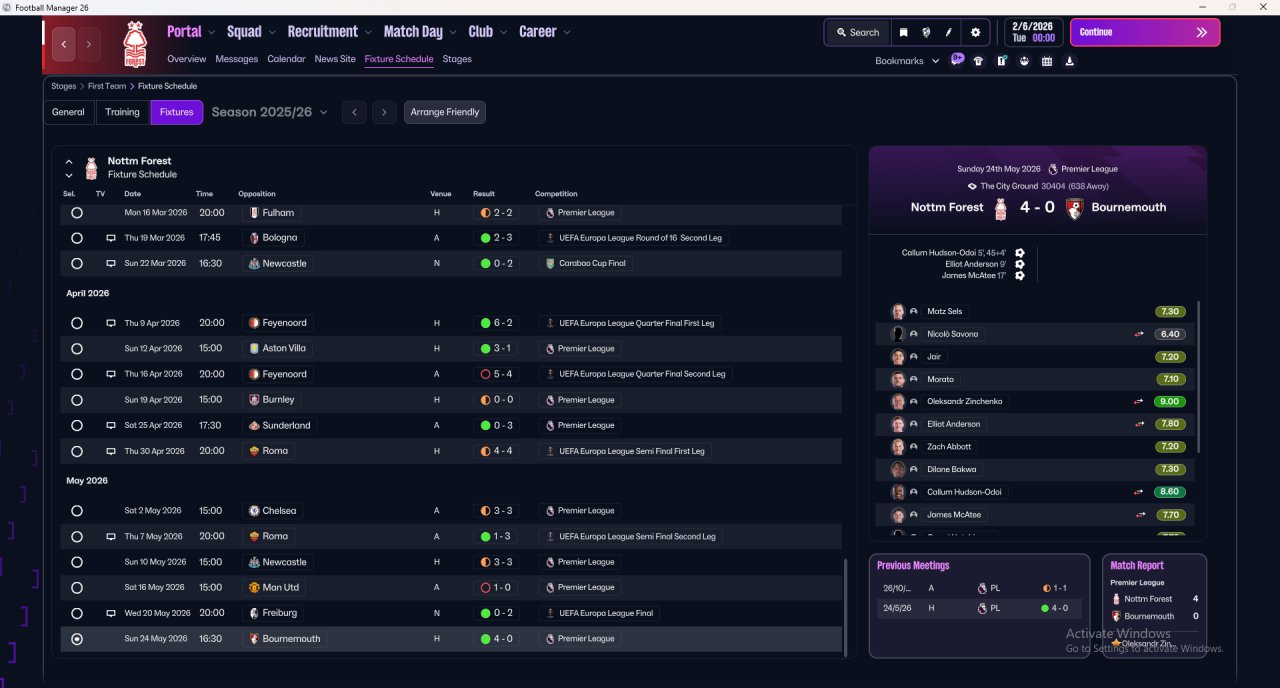Click the Fulham club badge icon
This screenshot has width=1280, height=688.
[x=254, y=213]
